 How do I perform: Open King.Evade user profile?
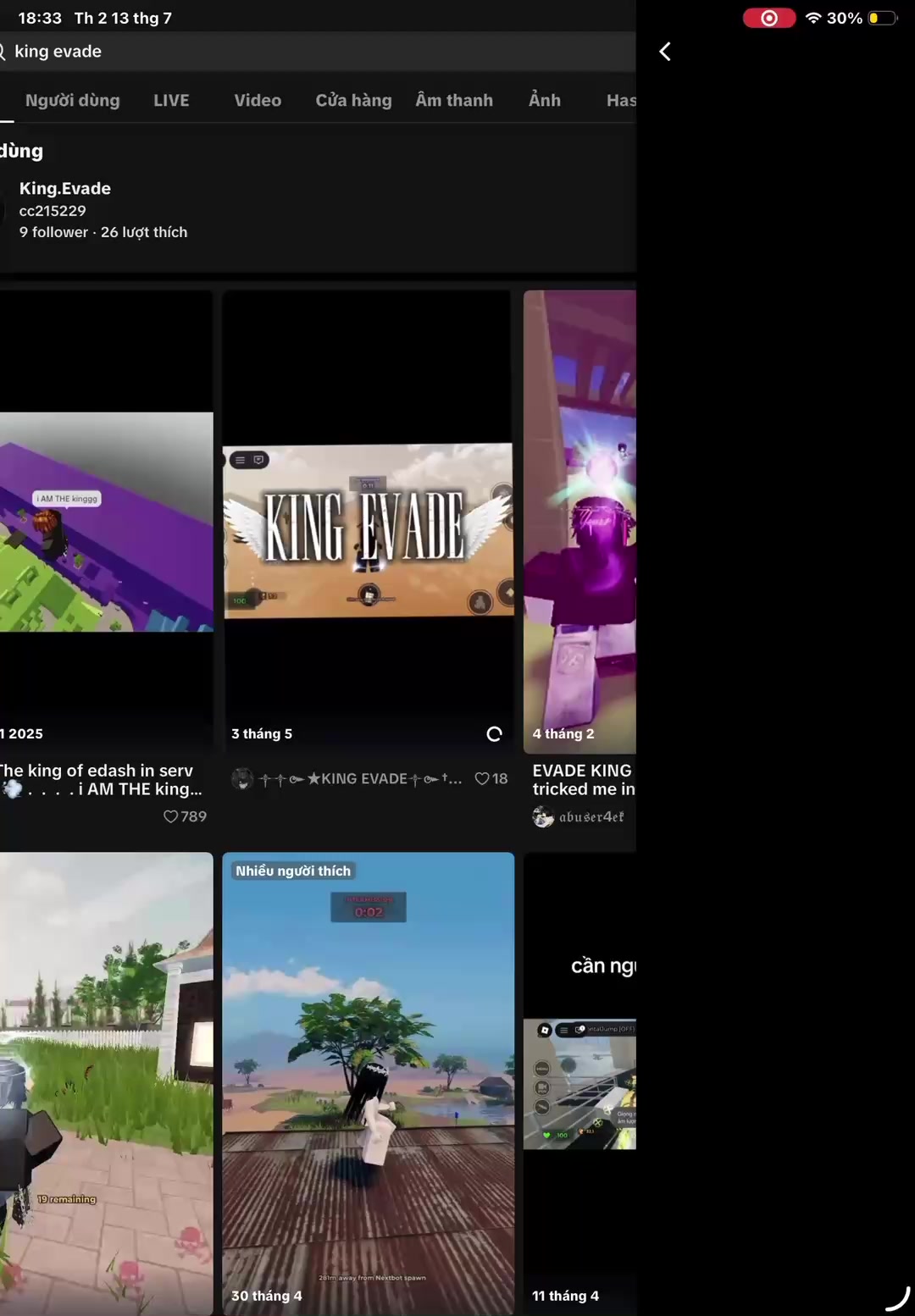[65, 188]
